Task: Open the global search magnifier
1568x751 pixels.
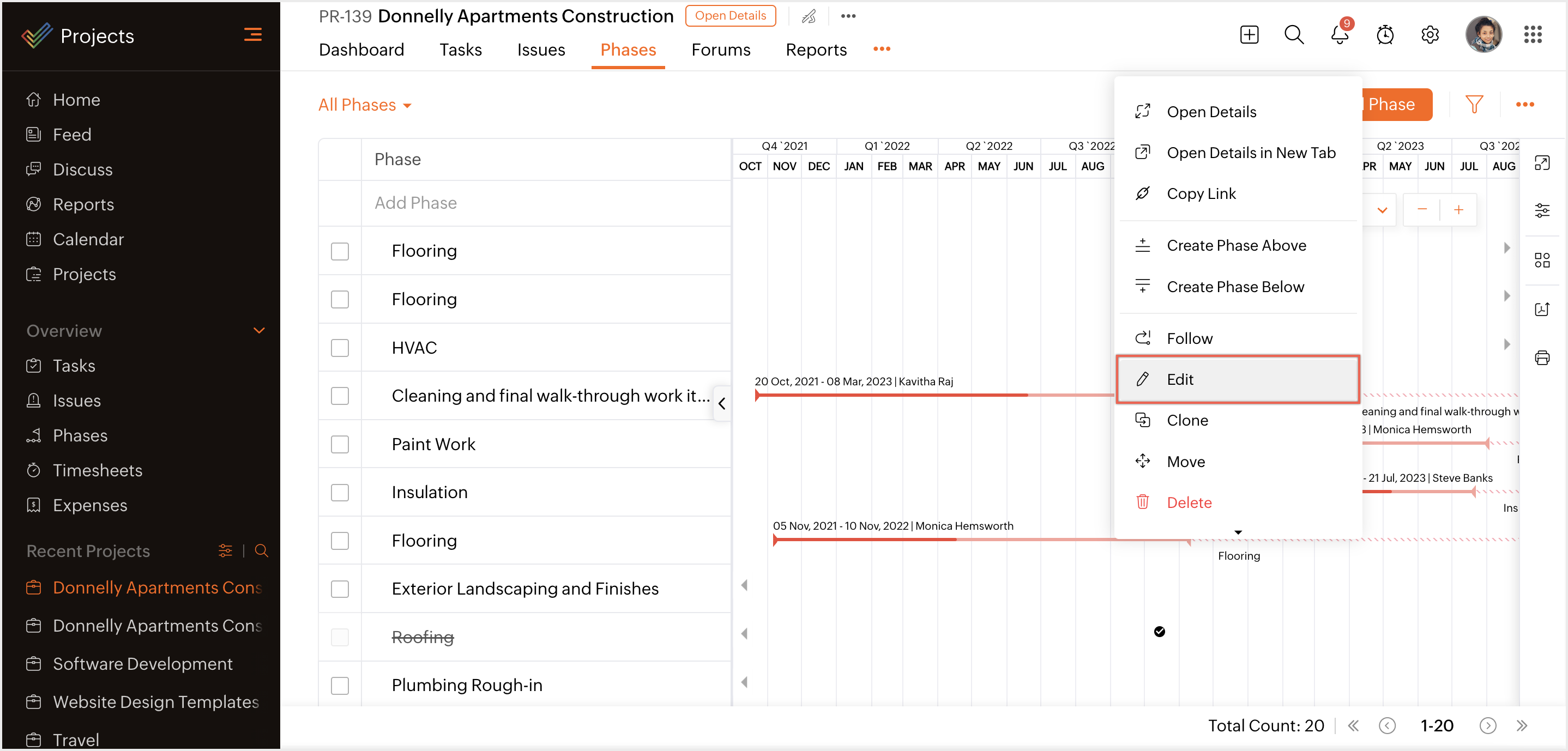Action: pos(1293,35)
